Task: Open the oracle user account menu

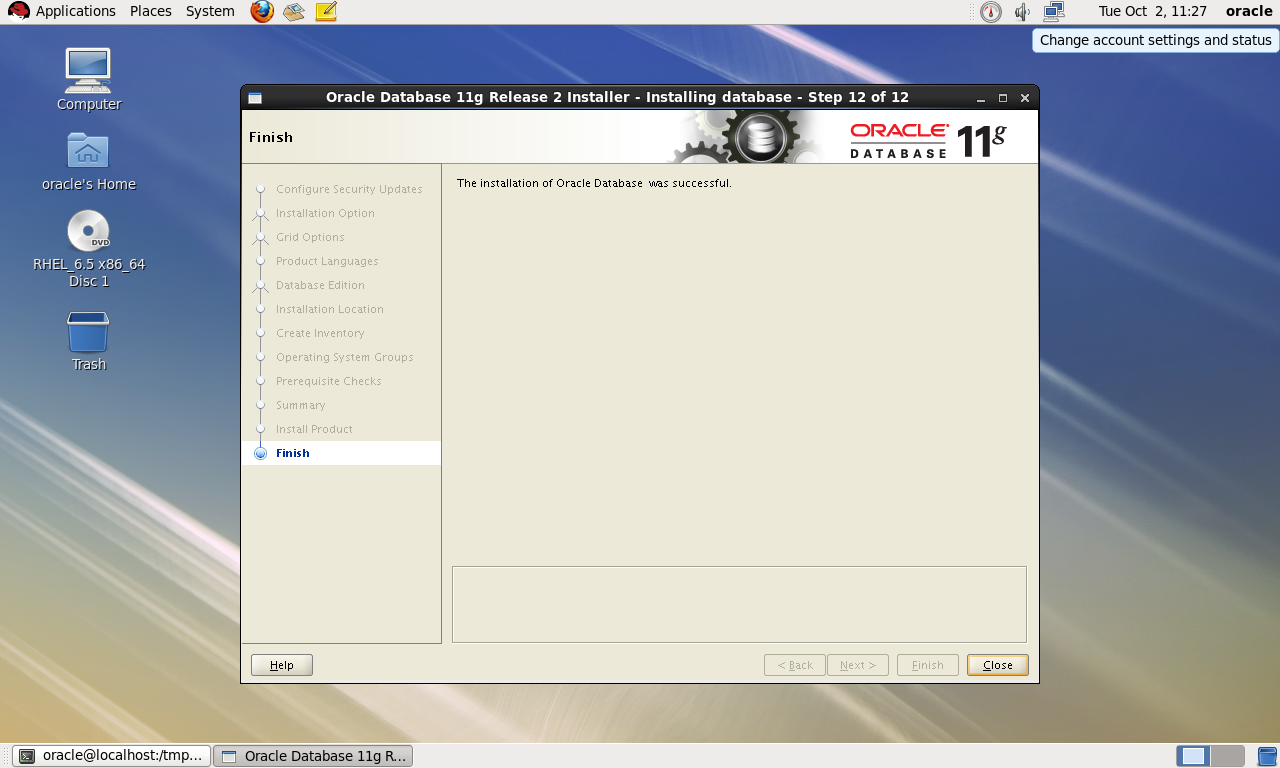Action: (1249, 11)
